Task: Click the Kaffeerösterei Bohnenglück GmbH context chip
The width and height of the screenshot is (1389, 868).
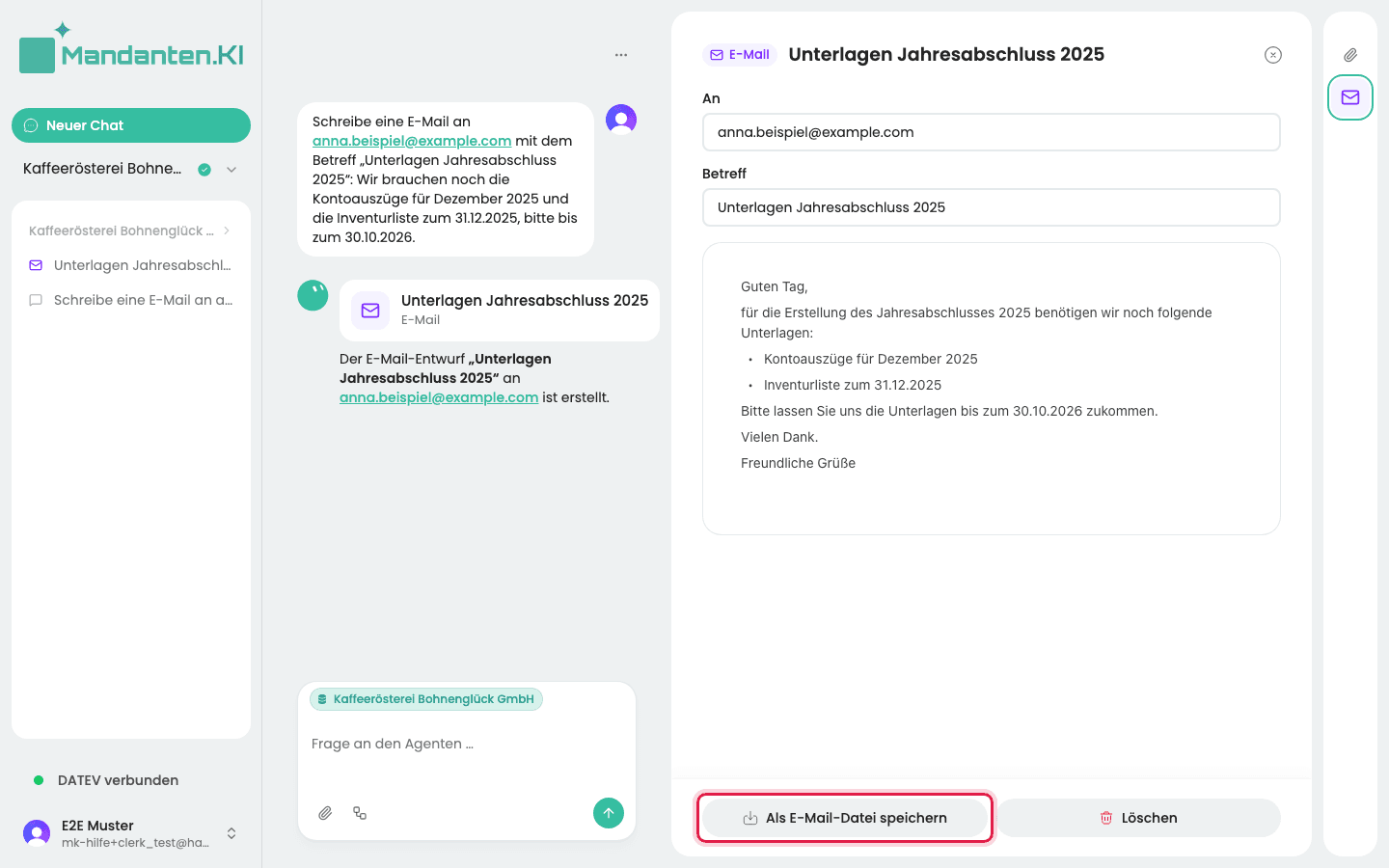Action: point(426,699)
